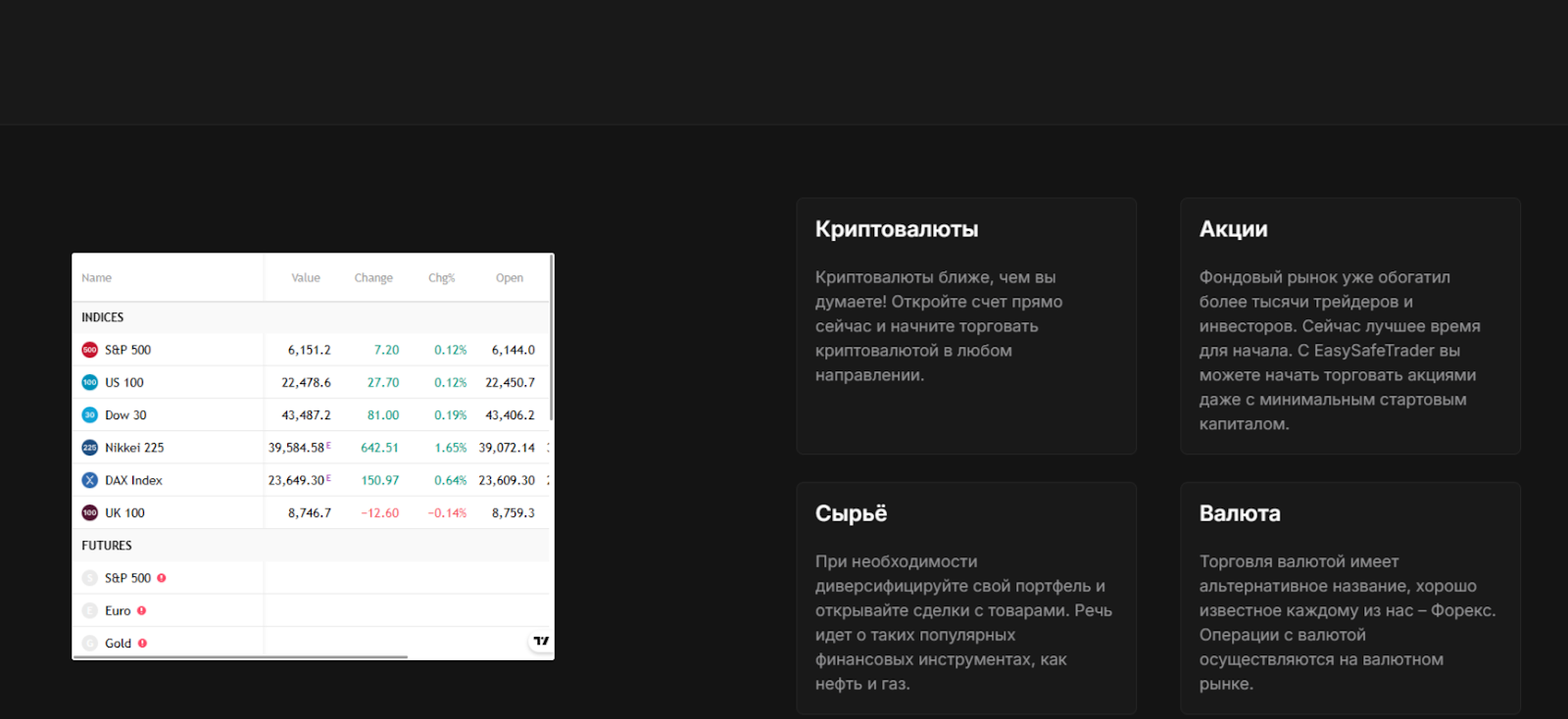Click the grey Gold futures logo icon
1568x719 pixels.
pyautogui.click(x=90, y=644)
